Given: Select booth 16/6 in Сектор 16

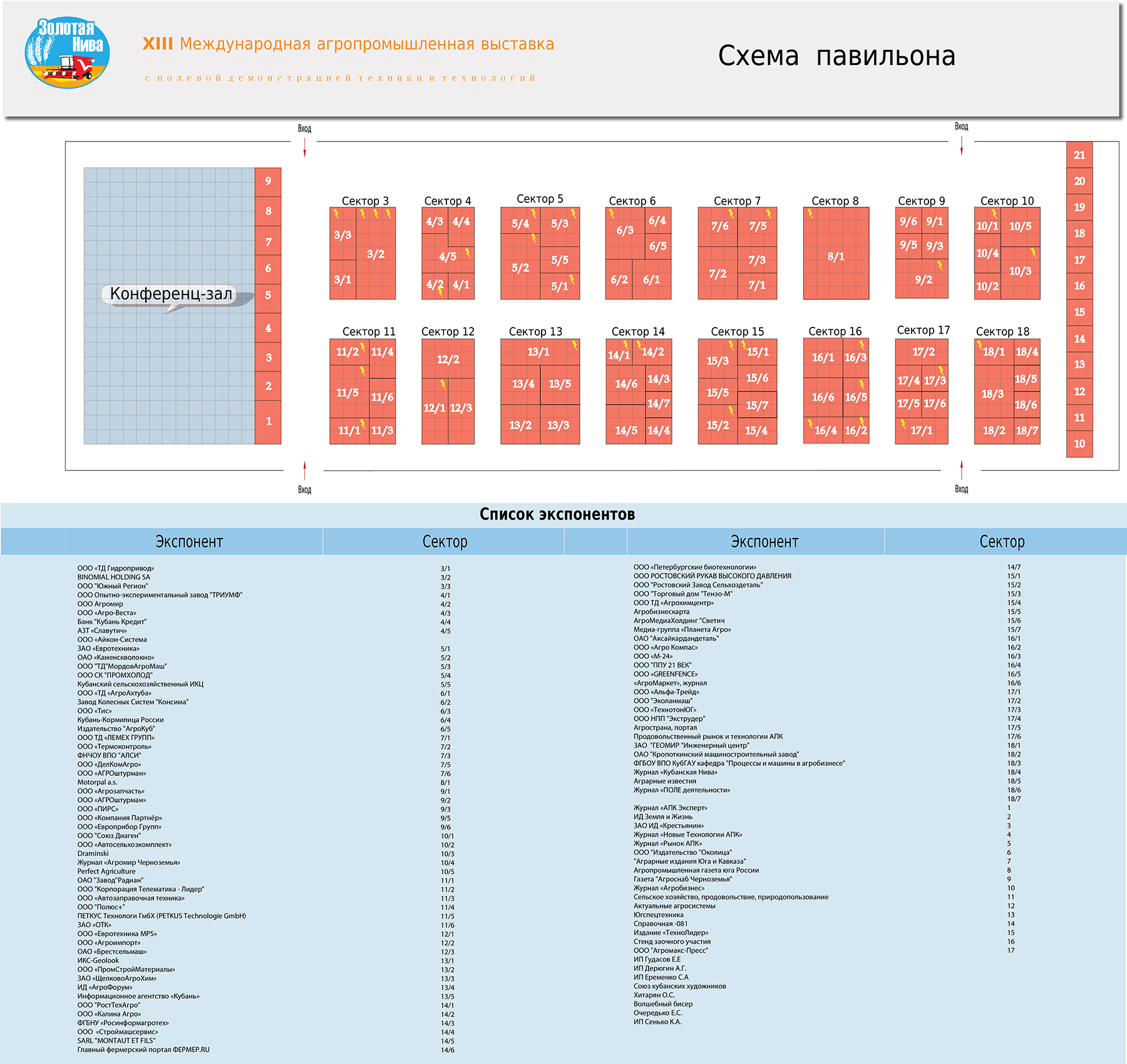Looking at the screenshot, I should click(x=823, y=397).
